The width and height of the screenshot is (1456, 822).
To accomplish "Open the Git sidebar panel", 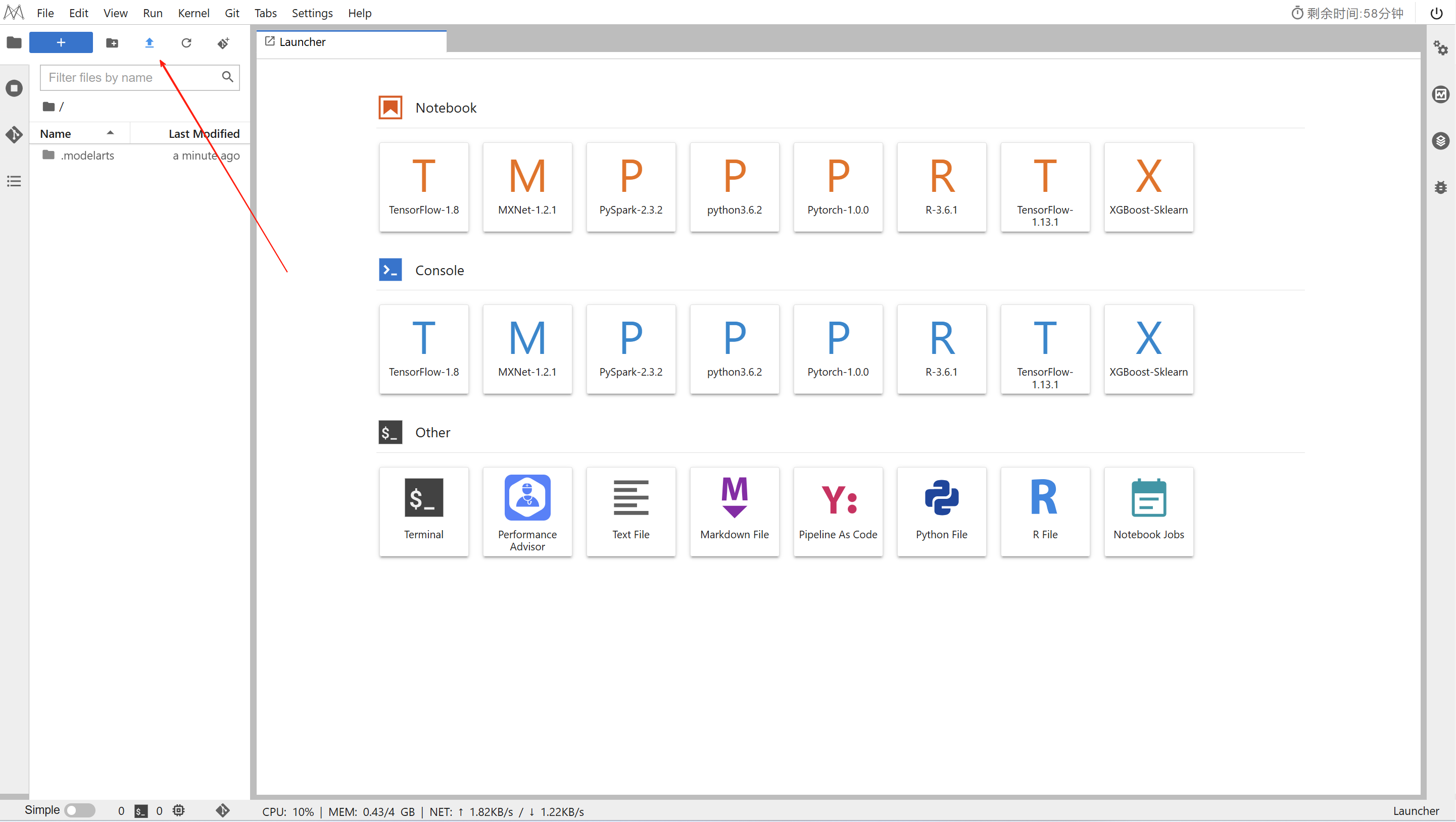I will (x=14, y=134).
